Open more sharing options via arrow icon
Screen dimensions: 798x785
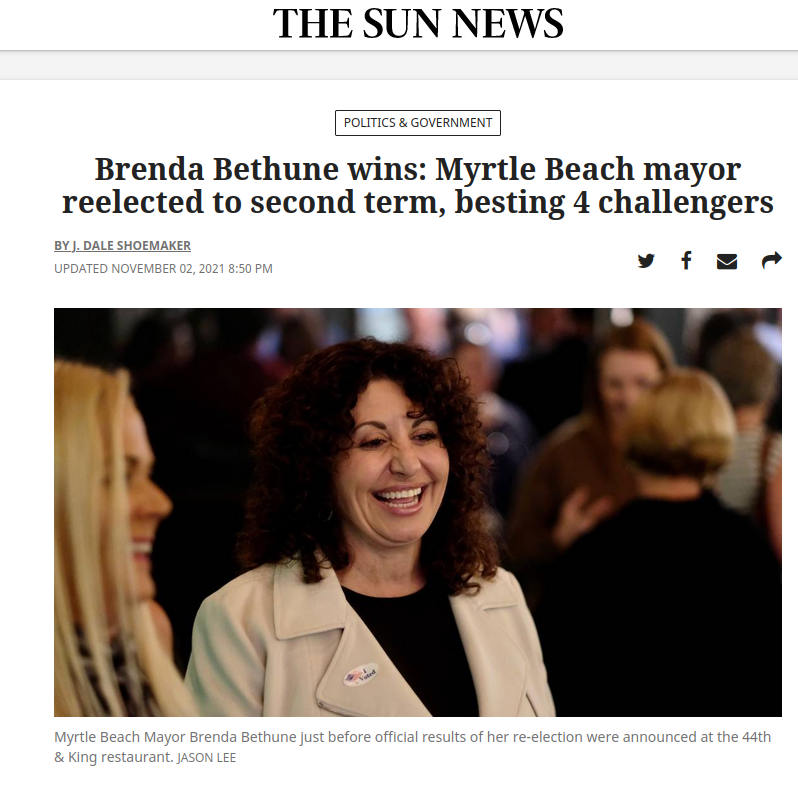click(772, 260)
